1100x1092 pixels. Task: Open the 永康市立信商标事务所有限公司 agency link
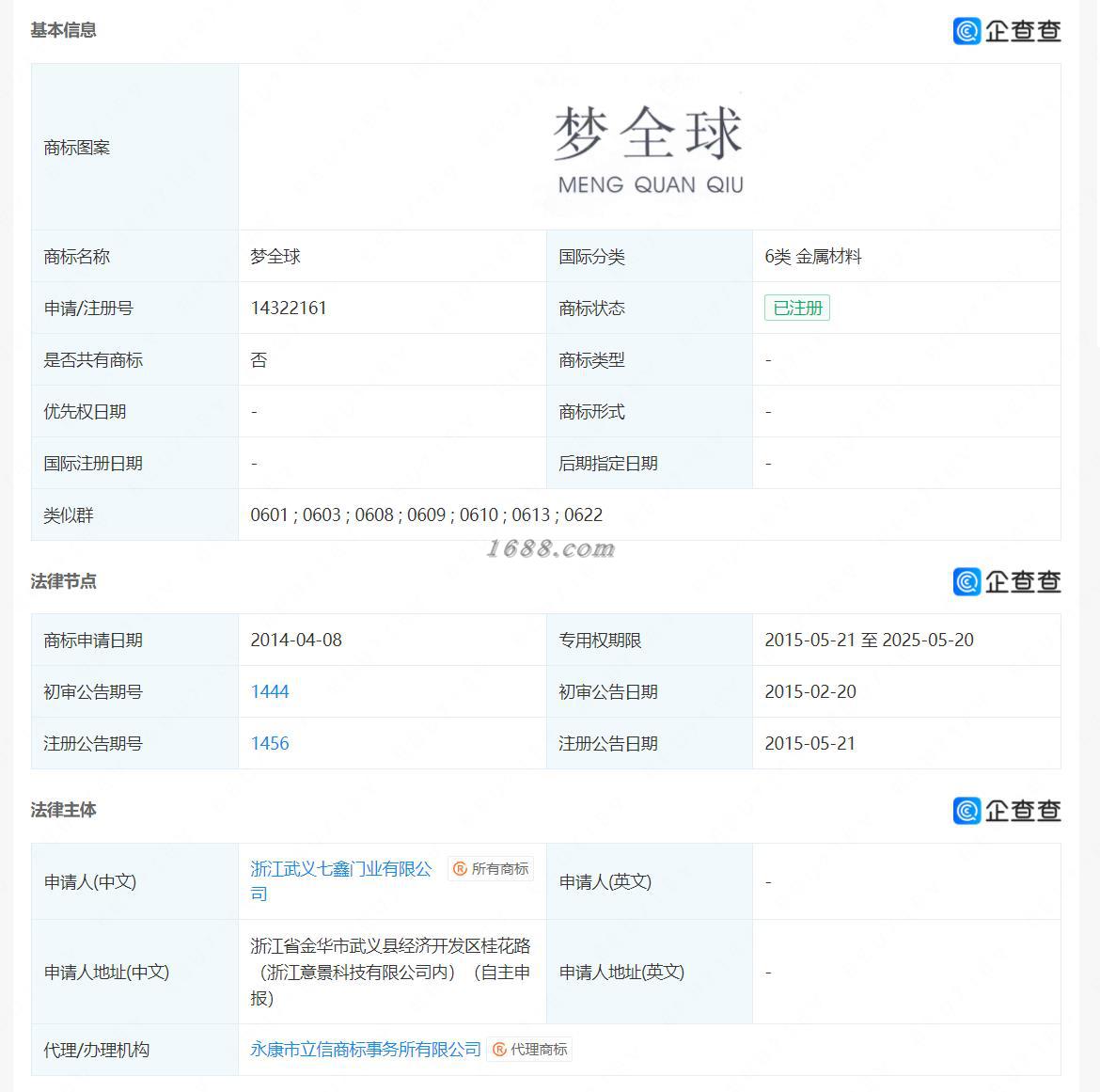(x=366, y=1049)
